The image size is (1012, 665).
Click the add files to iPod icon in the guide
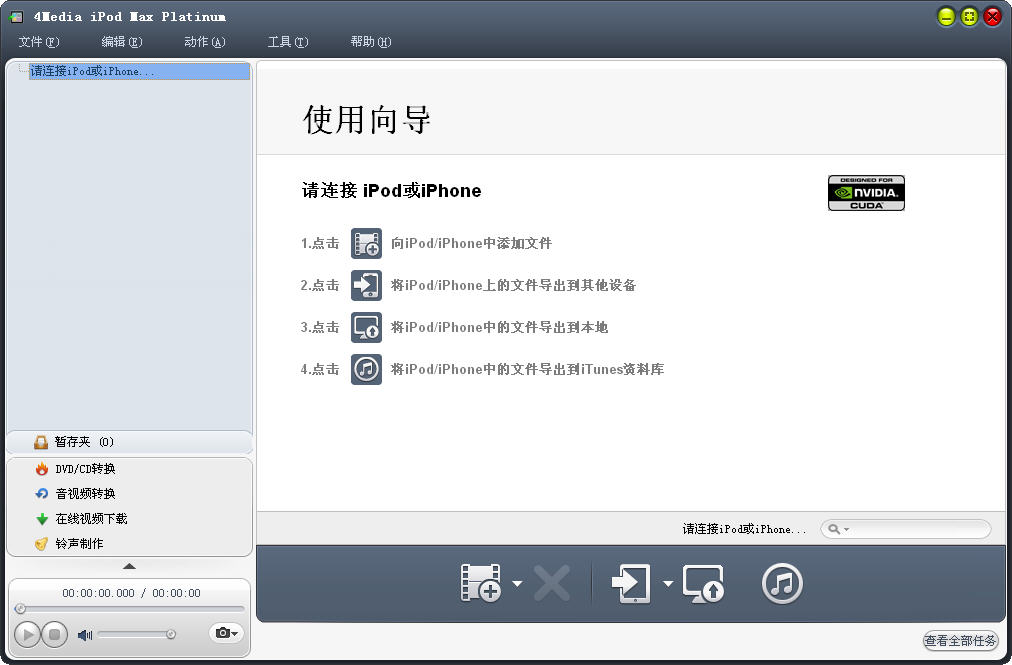(366, 243)
